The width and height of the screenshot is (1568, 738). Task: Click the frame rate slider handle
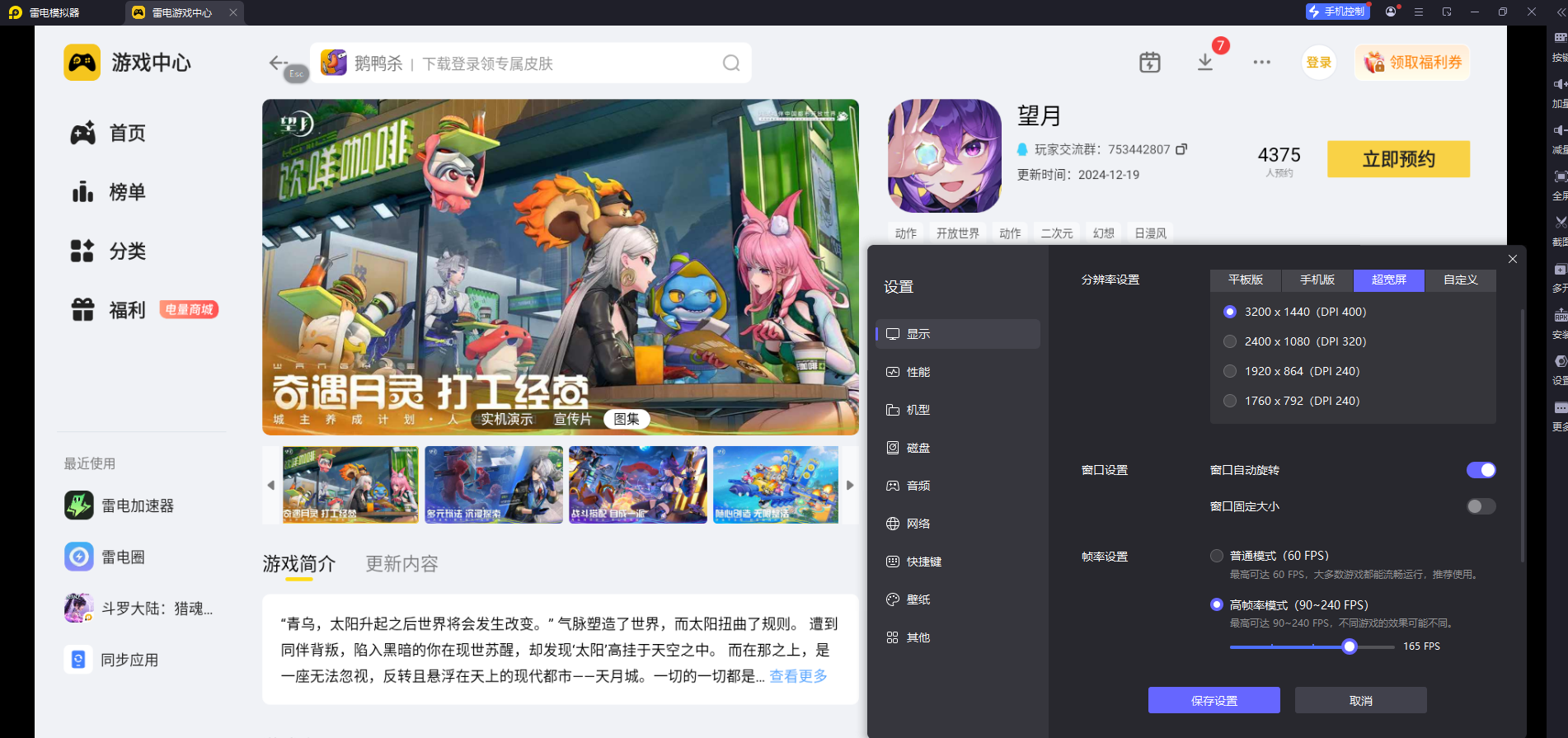[x=1350, y=646]
